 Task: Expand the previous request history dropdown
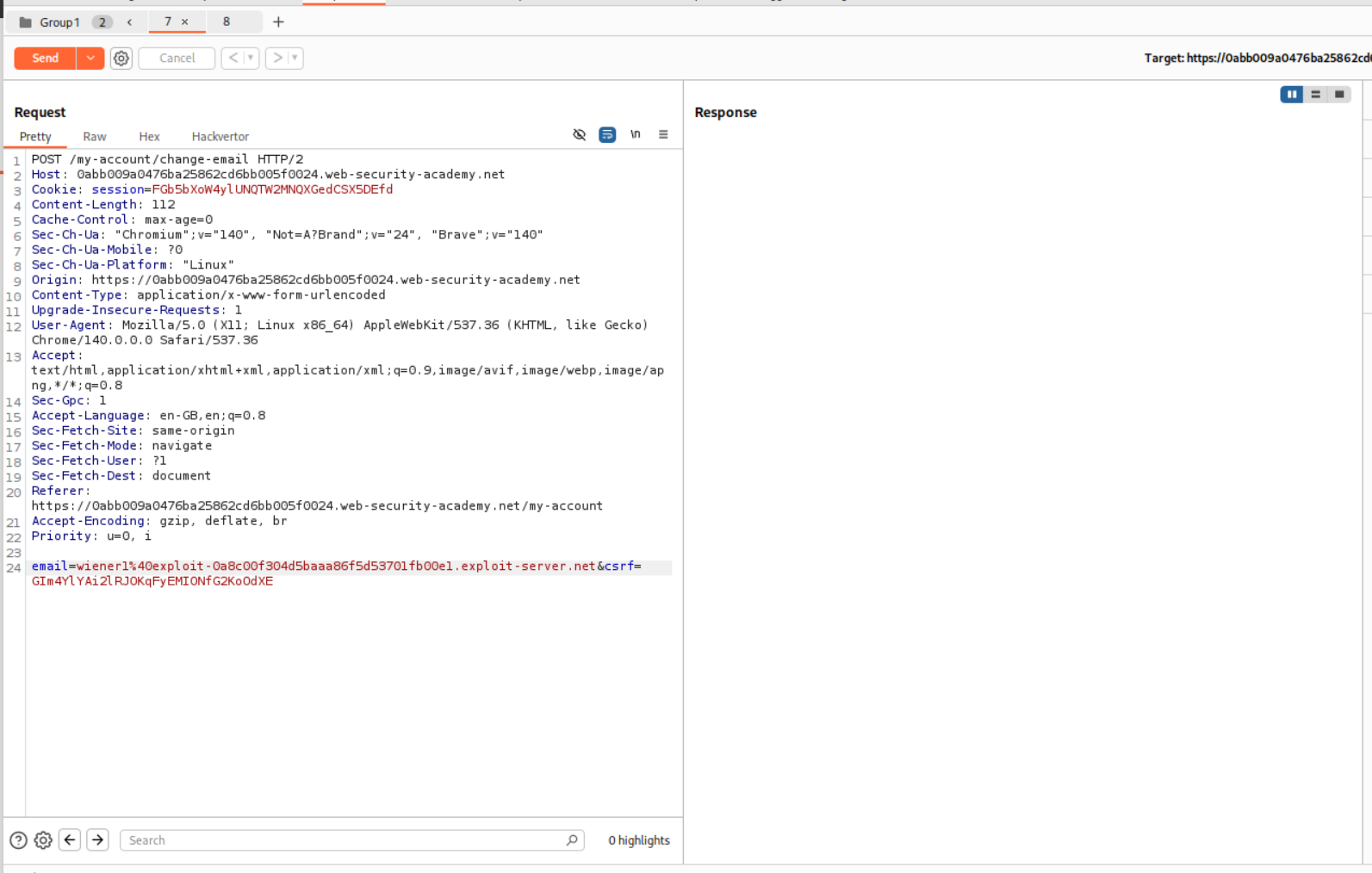coord(251,58)
